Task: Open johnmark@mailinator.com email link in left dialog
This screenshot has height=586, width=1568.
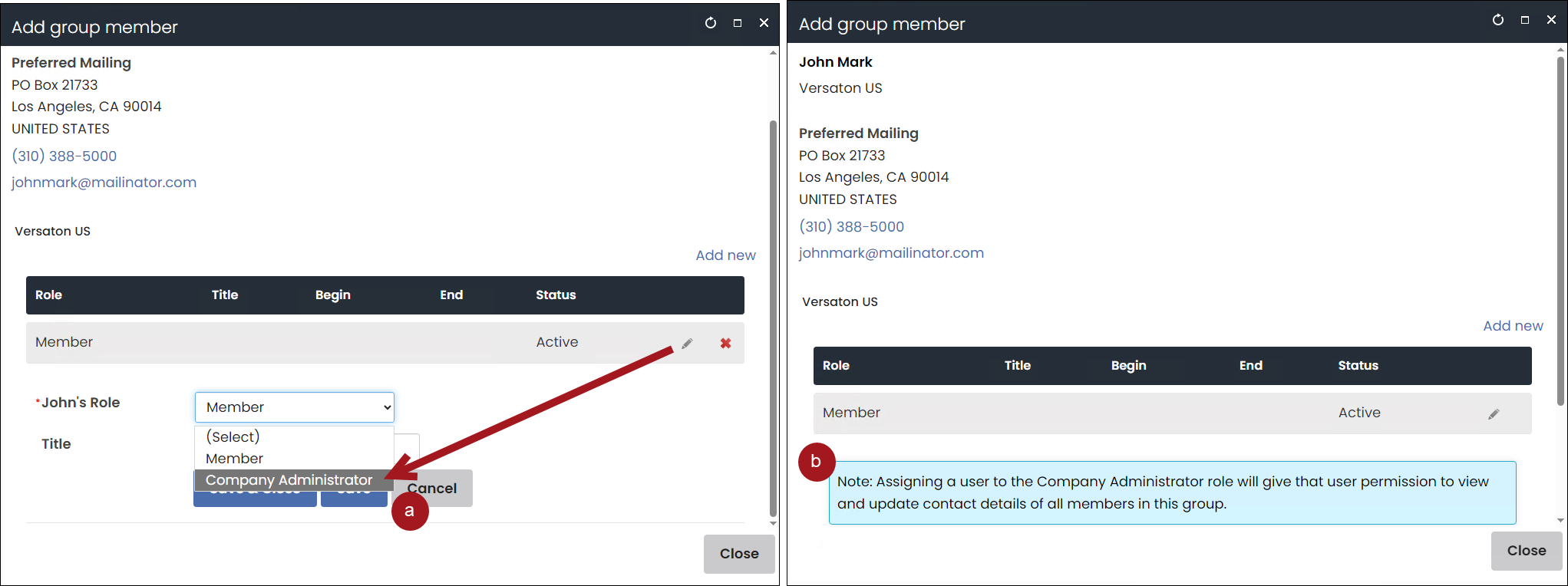Action: (104, 183)
